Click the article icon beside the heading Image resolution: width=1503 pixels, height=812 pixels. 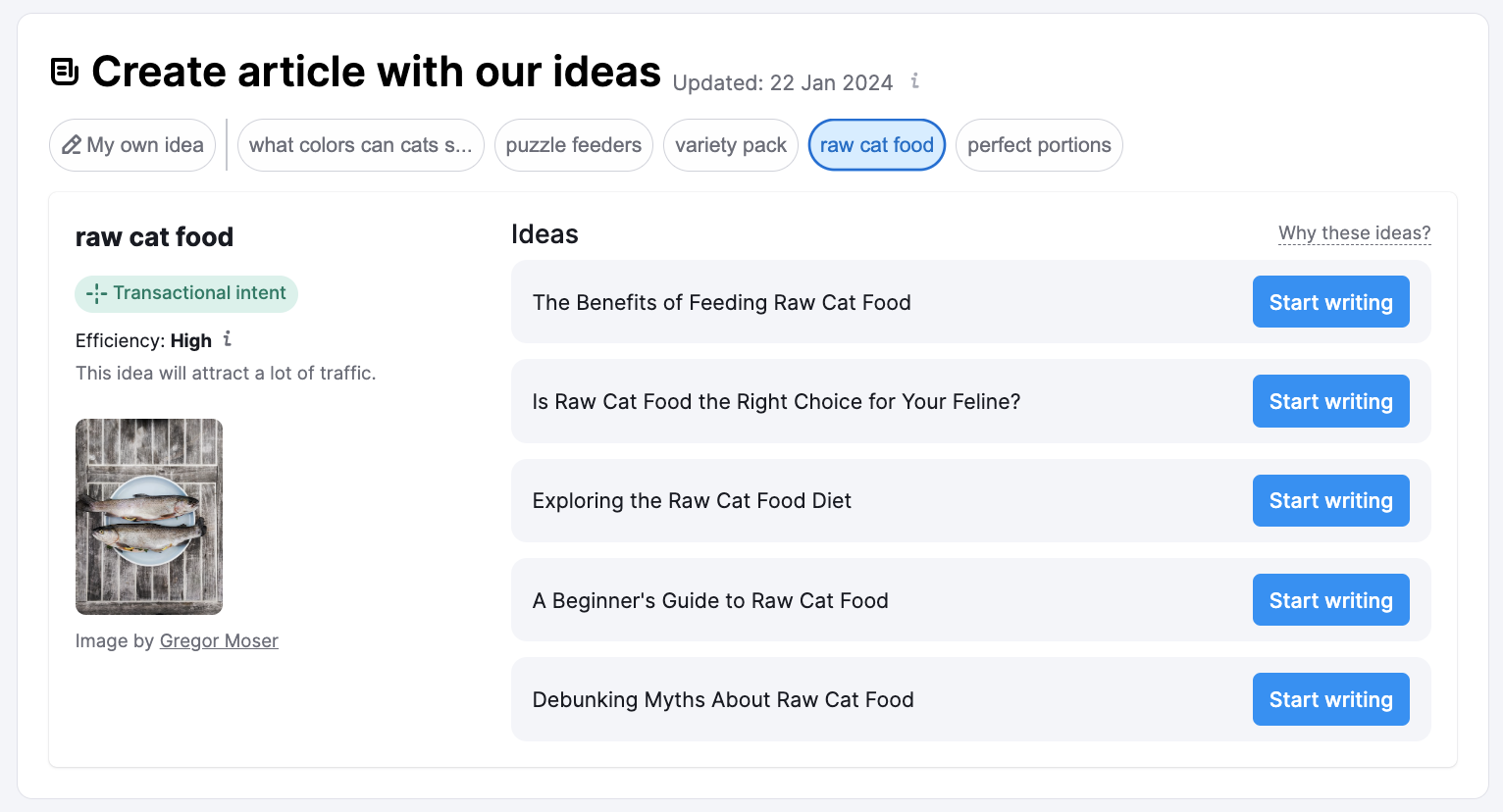pyautogui.click(x=65, y=72)
